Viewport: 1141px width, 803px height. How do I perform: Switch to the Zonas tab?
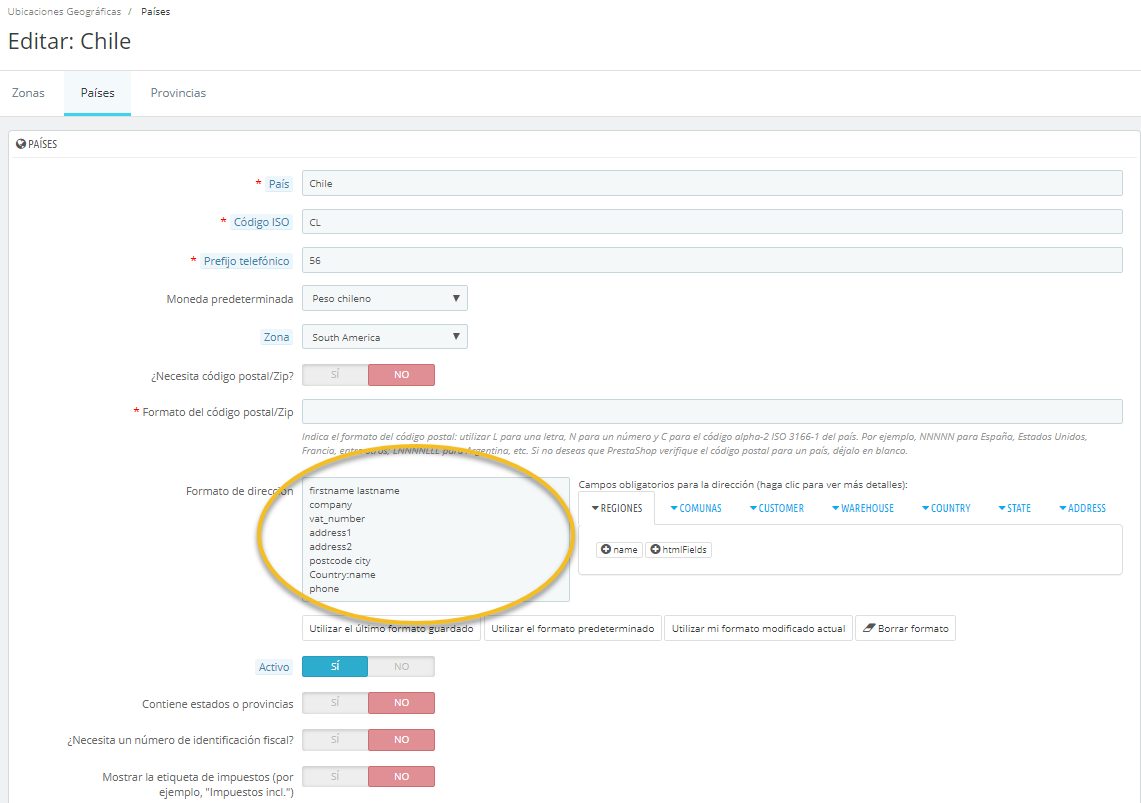tap(28, 93)
